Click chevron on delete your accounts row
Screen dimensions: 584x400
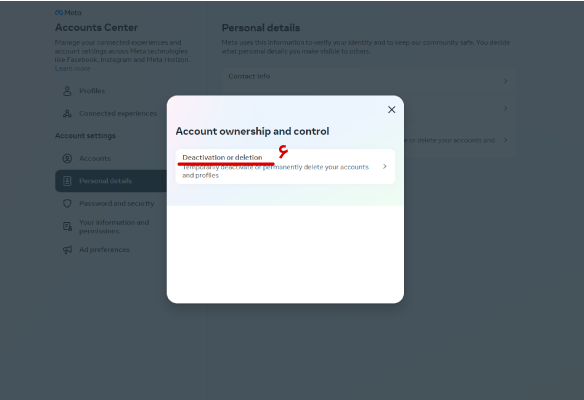(x=505, y=140)
